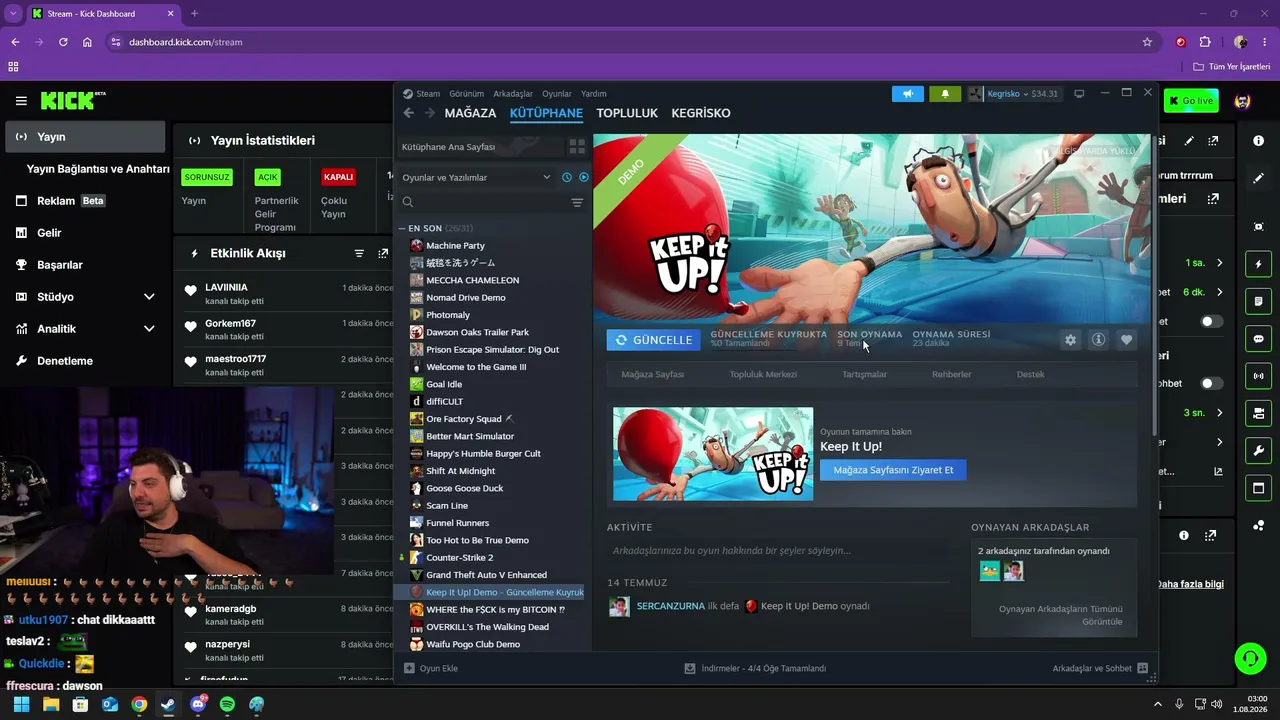Open the 3 sn. setting chevron

pyautogui.click(x=1219, y=412)
